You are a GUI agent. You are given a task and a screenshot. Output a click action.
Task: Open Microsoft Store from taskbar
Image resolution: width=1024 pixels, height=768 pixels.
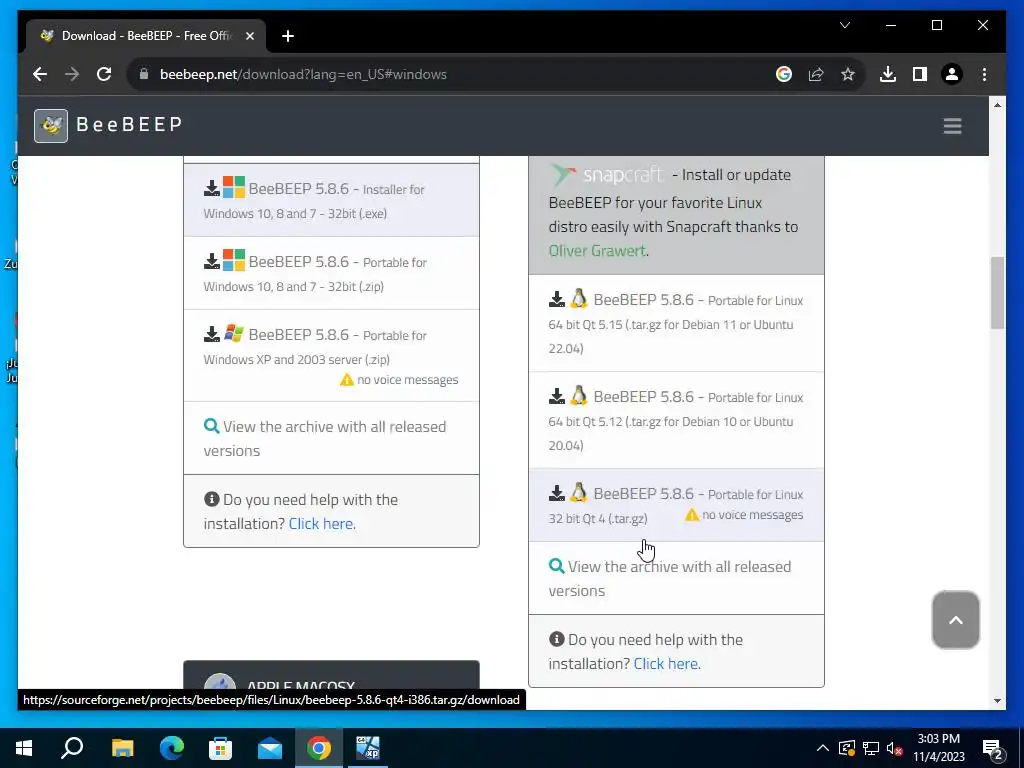tap(220, 748)
